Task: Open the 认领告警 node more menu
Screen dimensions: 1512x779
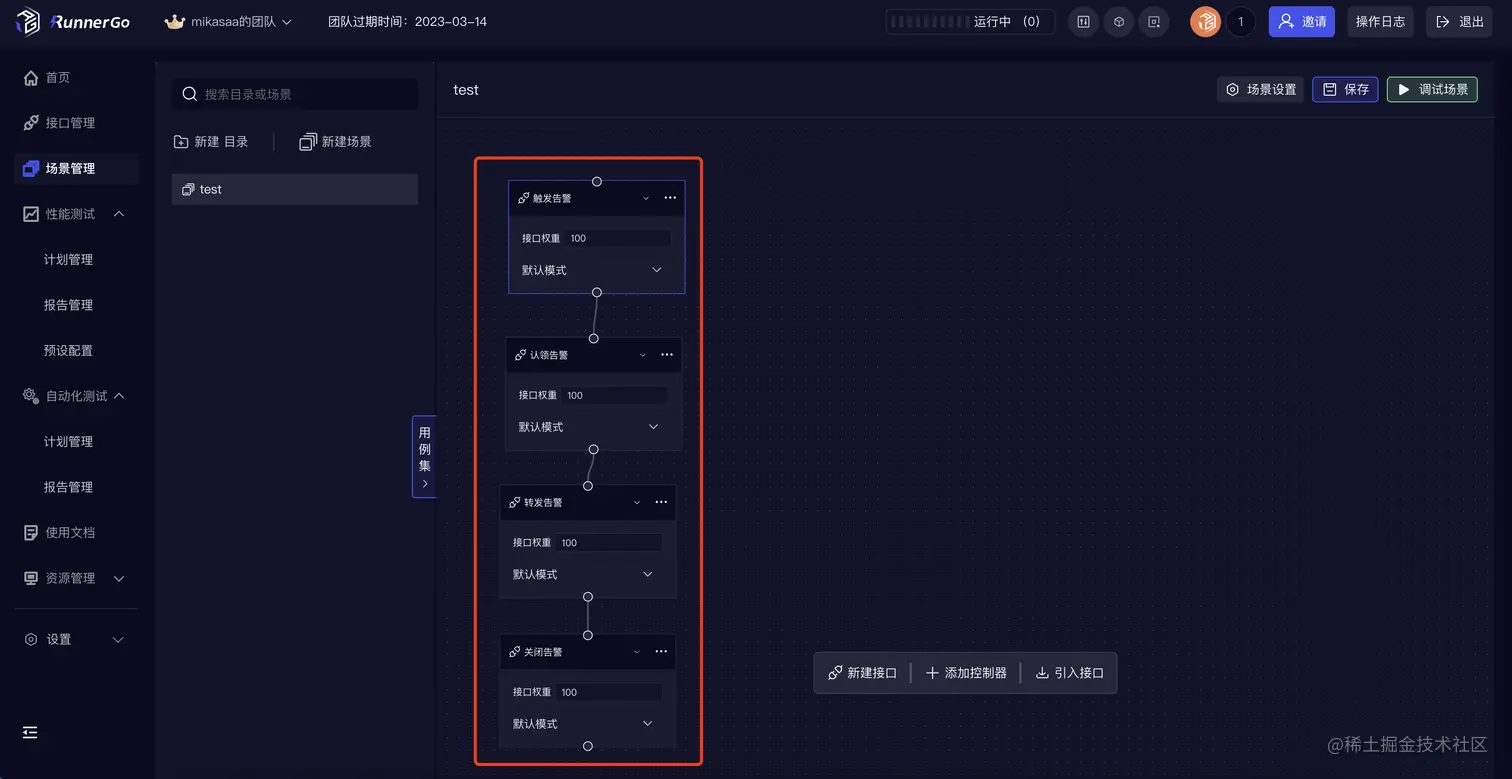Action: click(667, 355)
